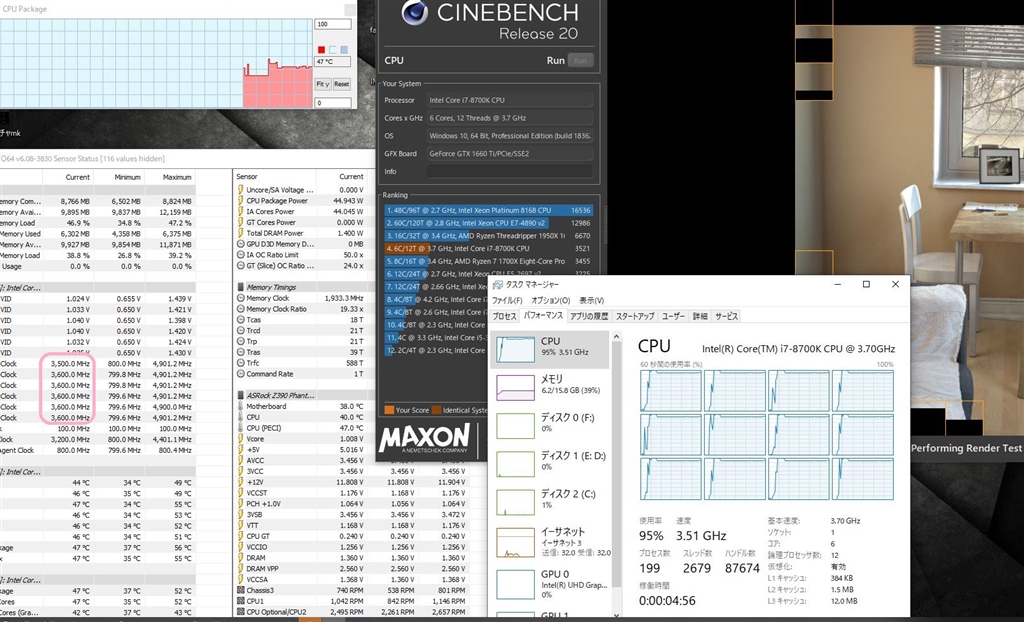The width and height of the screenshot is (1024, 622).
Task: Click Reset button in CPU Package graph
Action: tap(342, 84)
